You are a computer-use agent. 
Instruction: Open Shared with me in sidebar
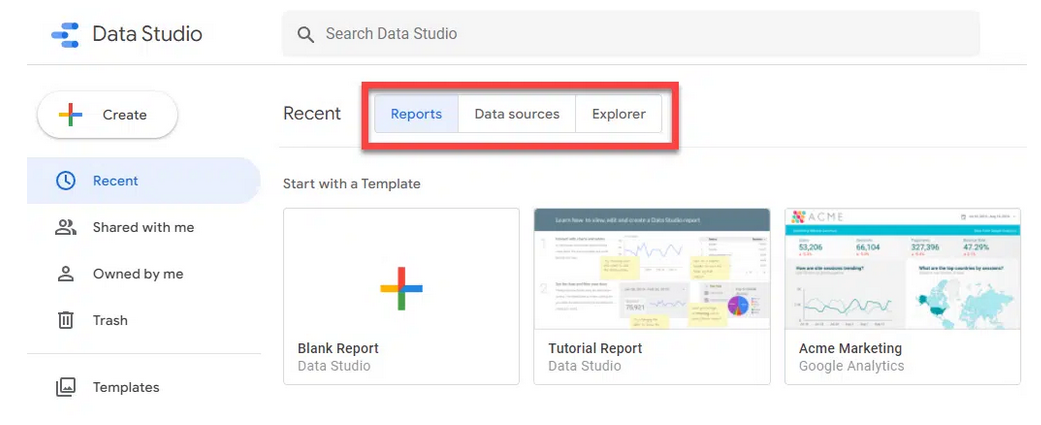tap(143, 228)
